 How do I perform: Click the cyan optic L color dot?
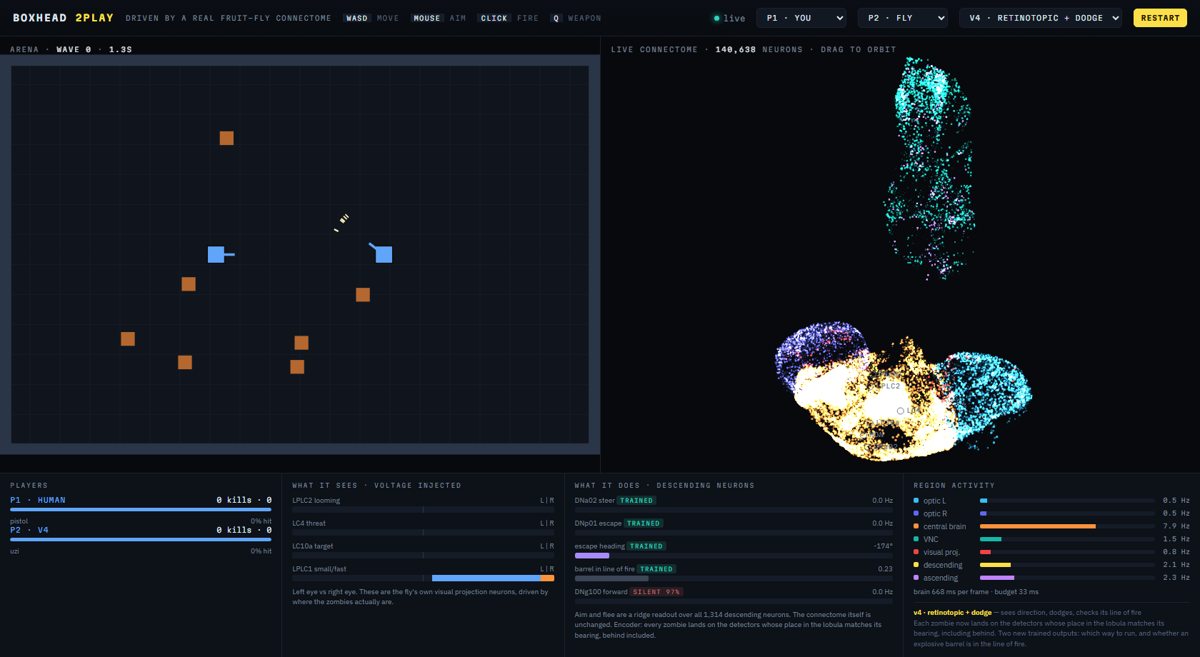[x=916, y=500]
